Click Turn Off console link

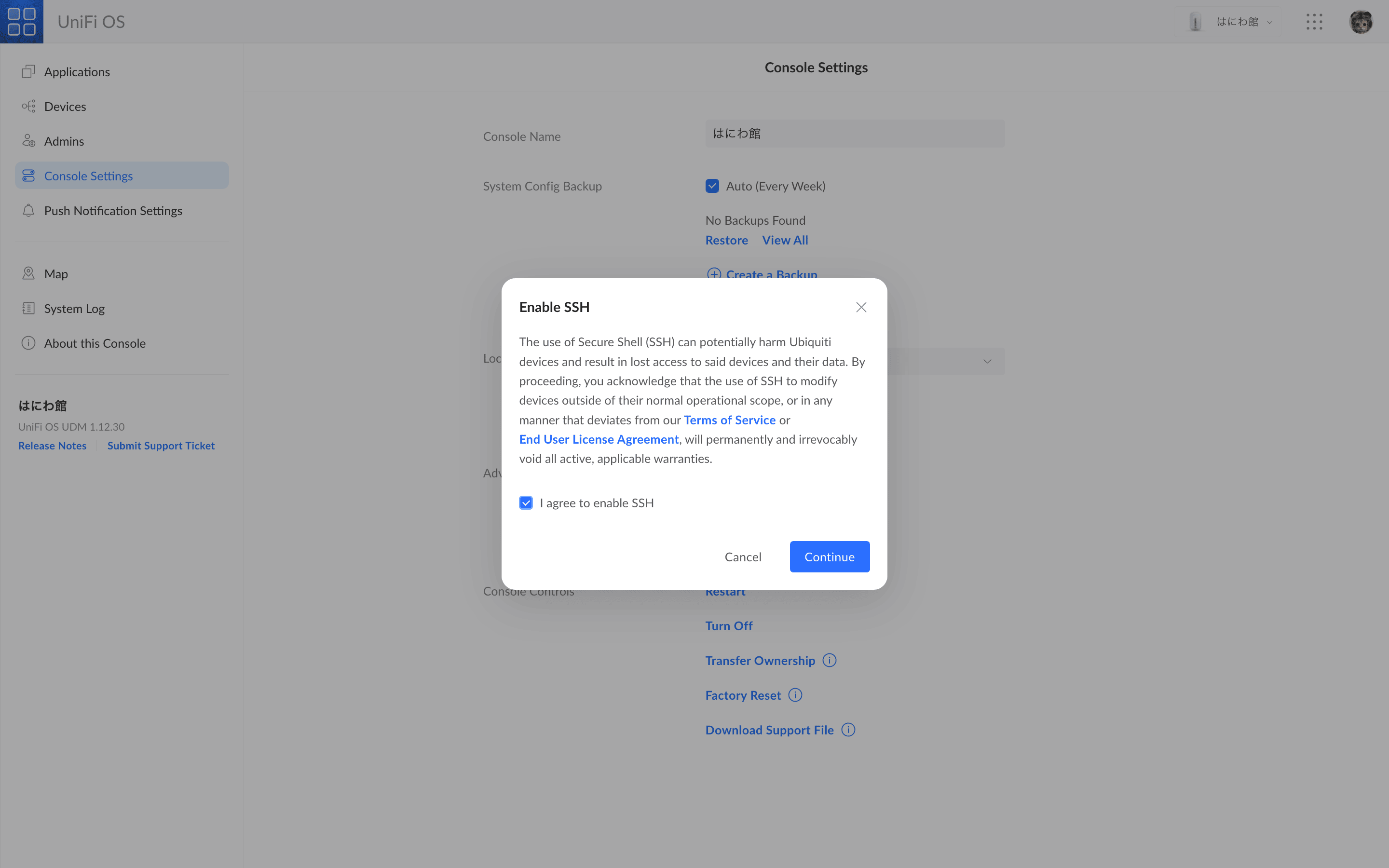728,626
